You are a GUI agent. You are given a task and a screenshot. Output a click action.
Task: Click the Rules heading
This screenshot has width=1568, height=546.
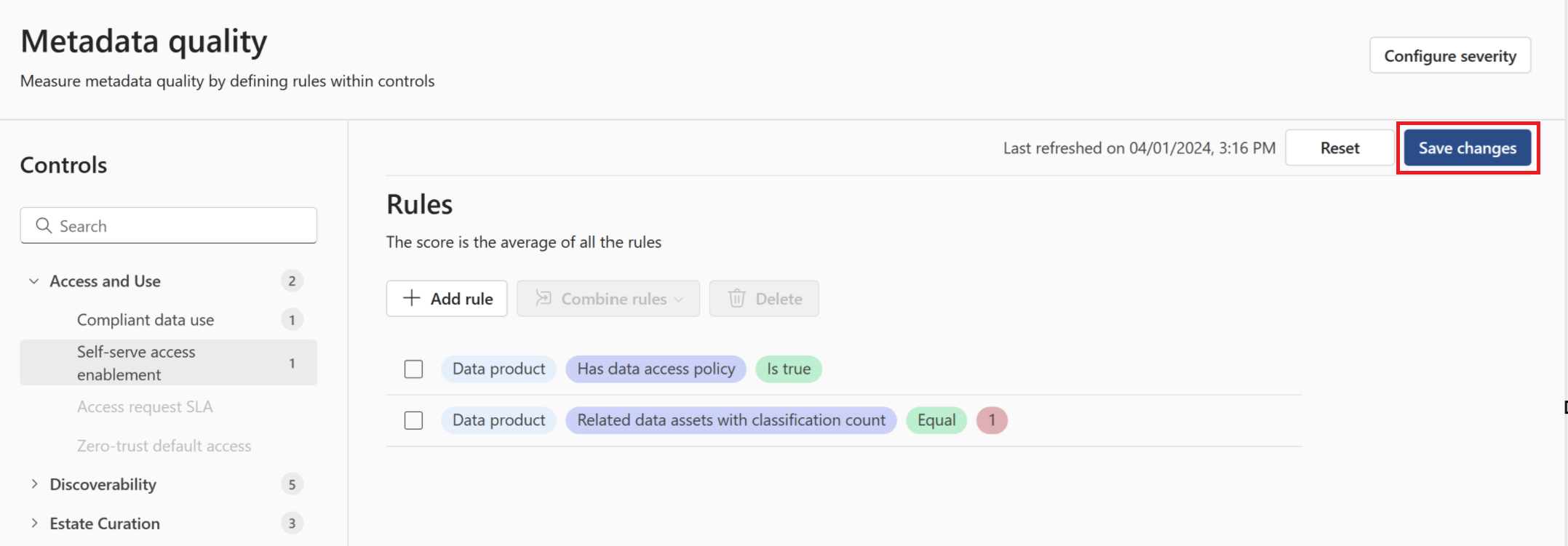[420, 205]
